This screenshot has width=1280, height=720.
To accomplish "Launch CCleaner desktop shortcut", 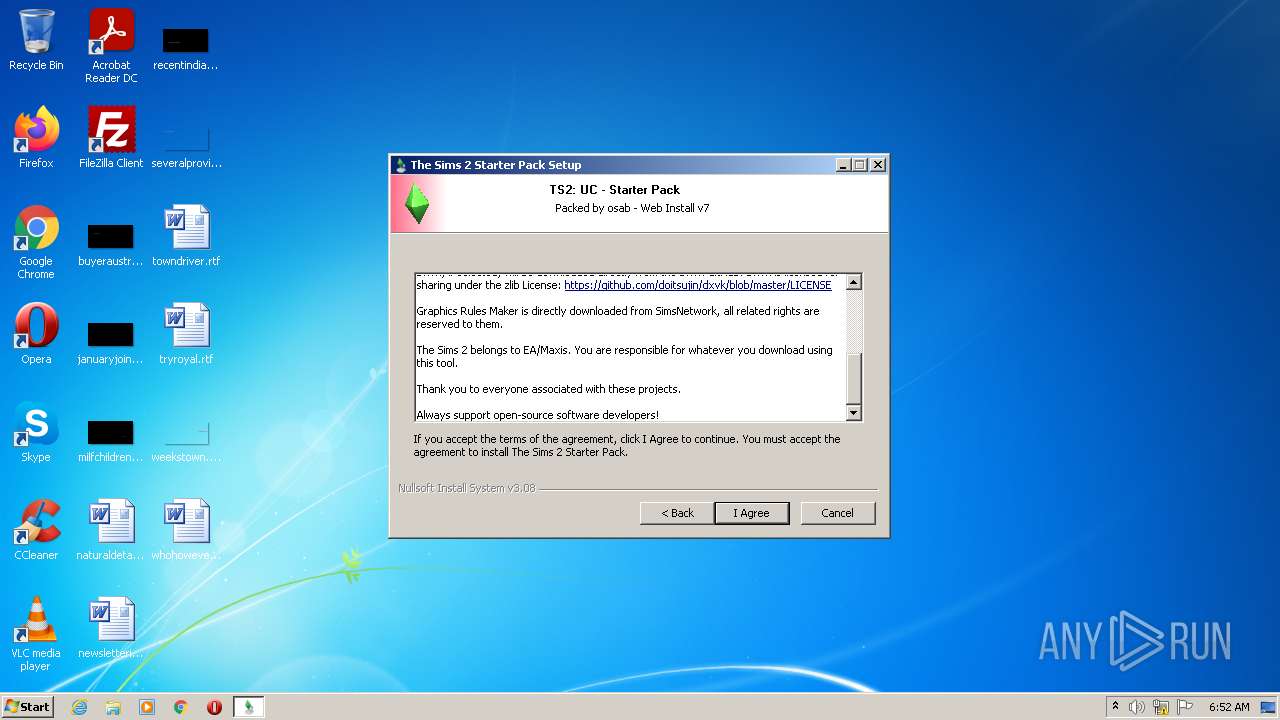I will click(36, 530).
